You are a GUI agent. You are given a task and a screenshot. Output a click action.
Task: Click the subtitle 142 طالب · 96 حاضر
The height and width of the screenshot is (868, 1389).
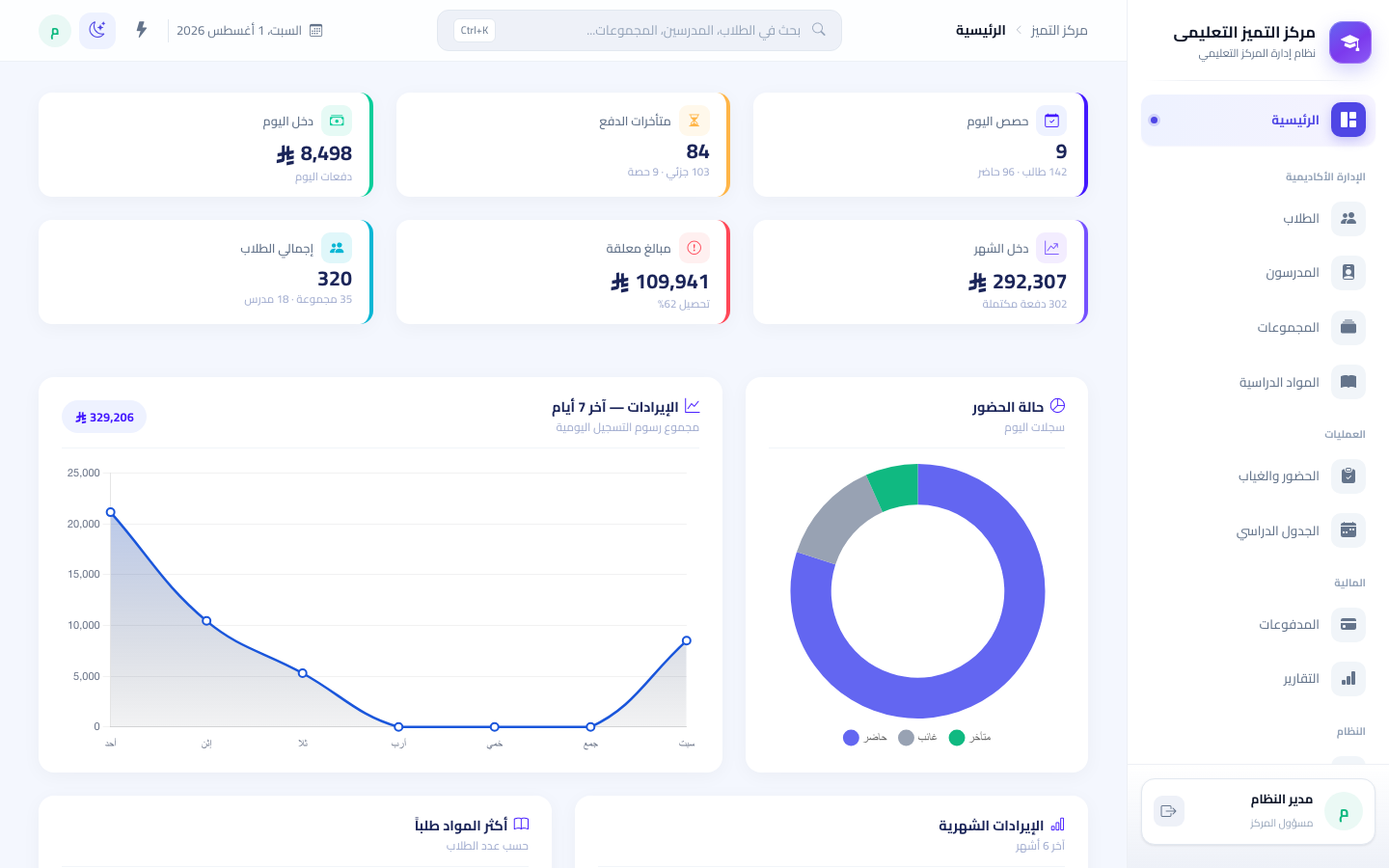[x=1022, y=172]
